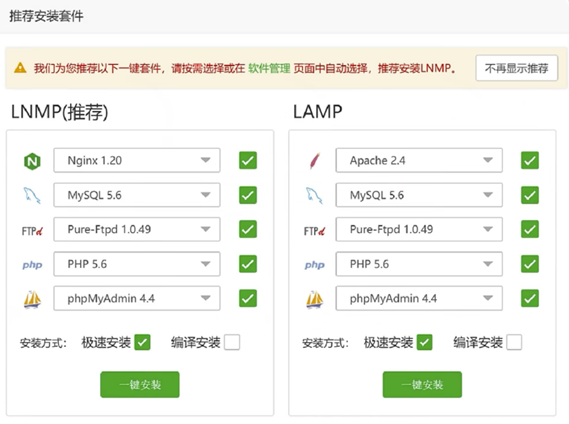Open the 软件管理 link
Image resolution: width=569 pixels, height=424 pixels.
(x=269, y=68)
